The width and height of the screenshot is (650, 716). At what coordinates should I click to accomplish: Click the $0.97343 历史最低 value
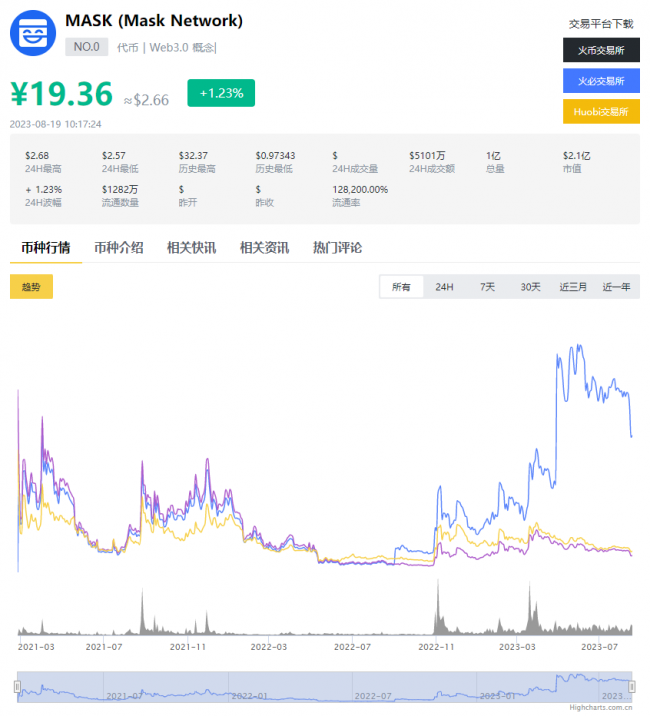coord(275,156)
